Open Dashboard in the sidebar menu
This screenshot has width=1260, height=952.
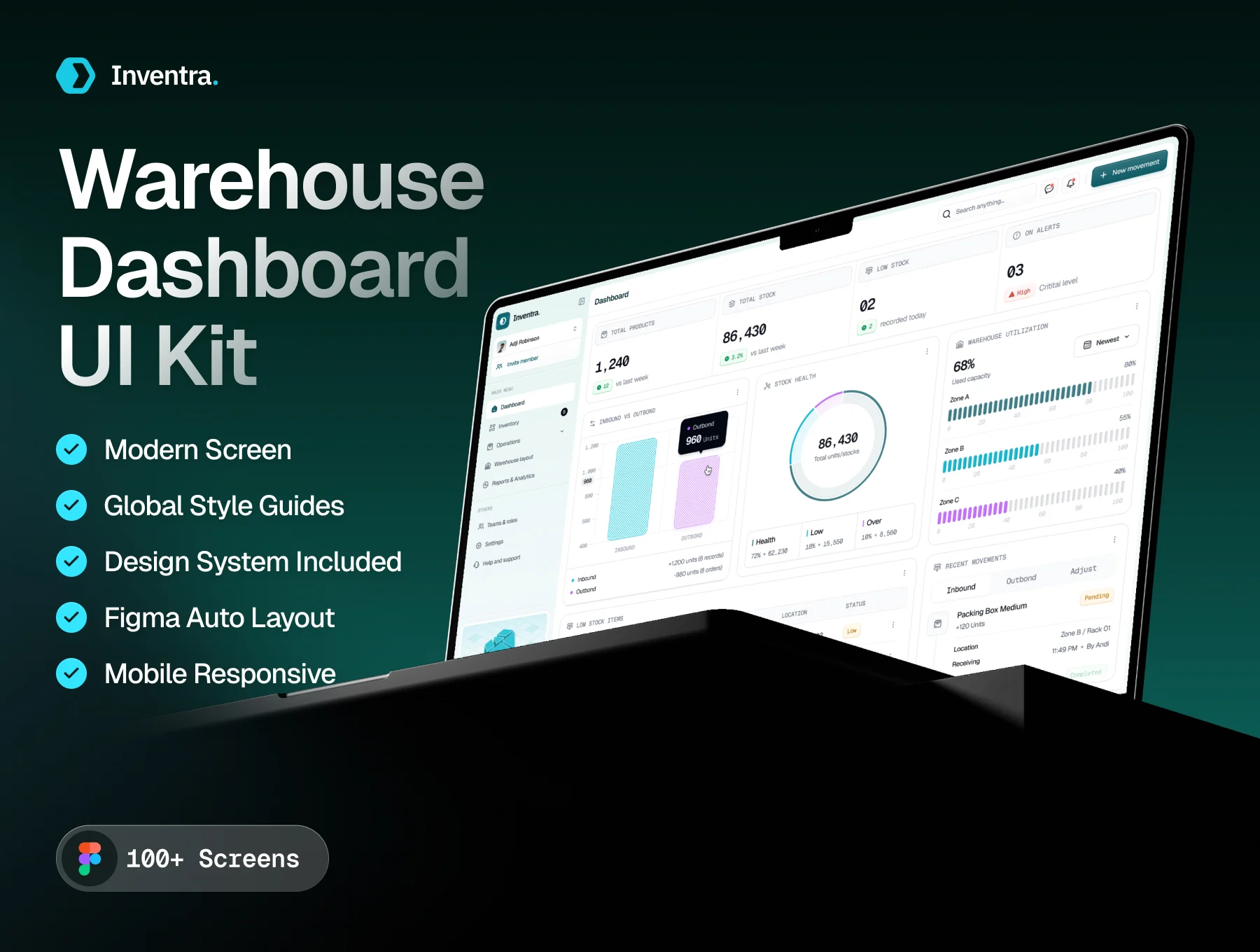tap(532, 401)
